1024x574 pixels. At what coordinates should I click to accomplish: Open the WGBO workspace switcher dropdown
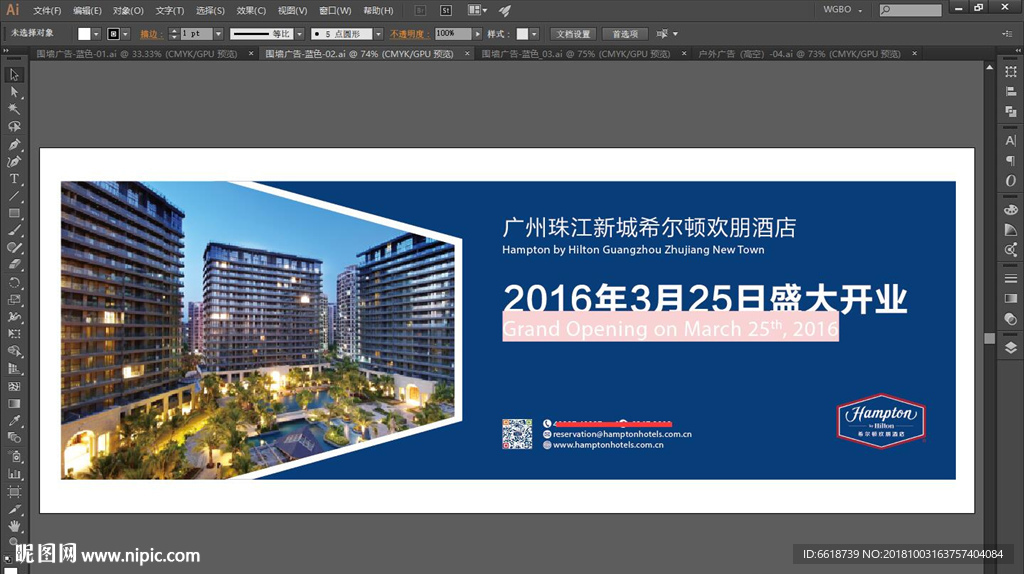point(842,10)
